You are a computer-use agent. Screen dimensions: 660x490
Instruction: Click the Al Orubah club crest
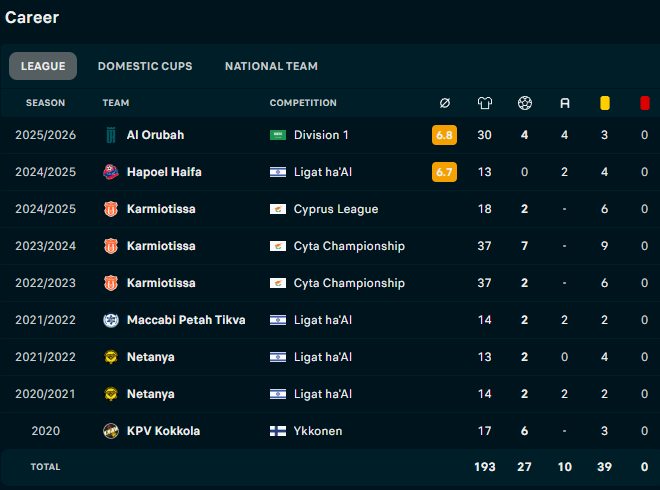(x=111, y=135)
